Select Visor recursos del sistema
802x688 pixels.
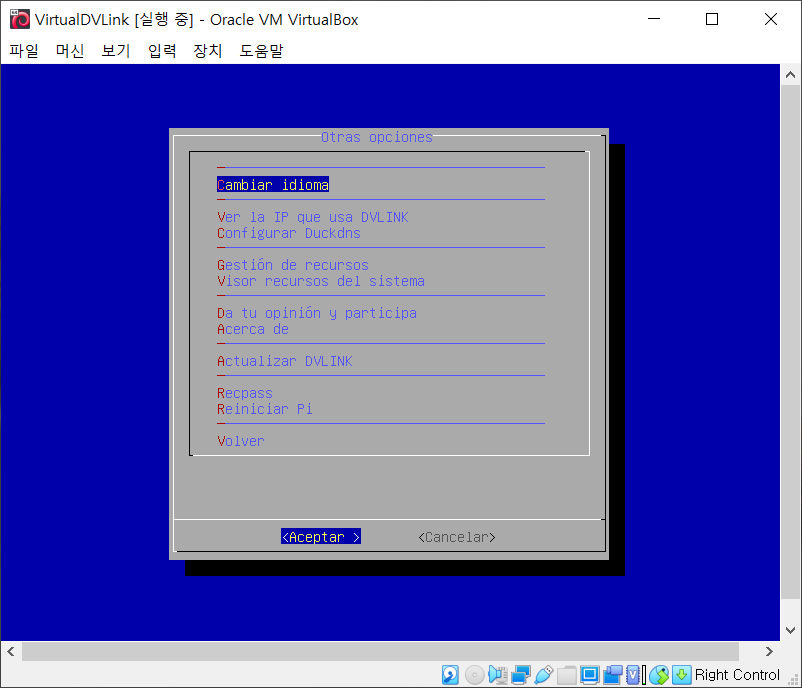321,281
